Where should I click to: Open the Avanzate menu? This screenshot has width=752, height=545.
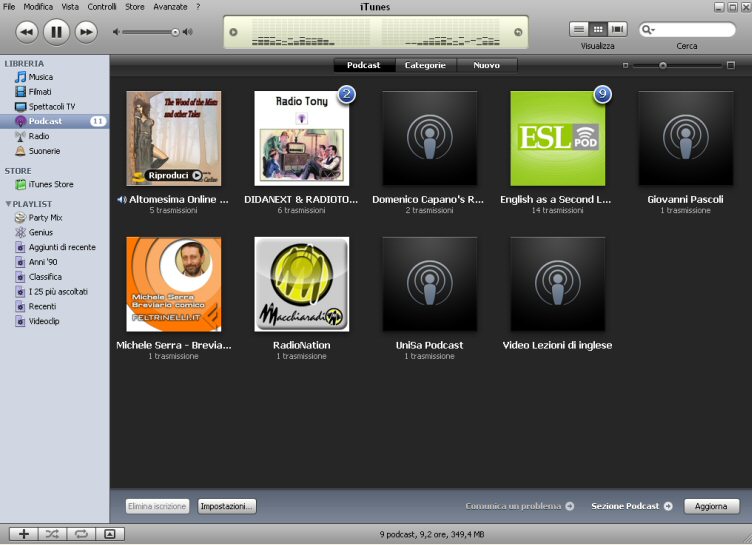[x=170, y=7]
